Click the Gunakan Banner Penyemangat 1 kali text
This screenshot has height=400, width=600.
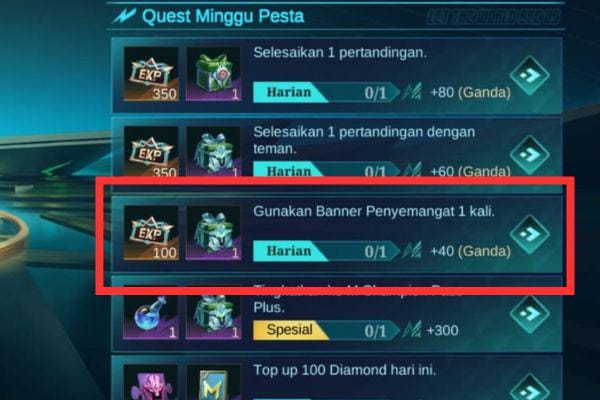(x=374, y=211)
